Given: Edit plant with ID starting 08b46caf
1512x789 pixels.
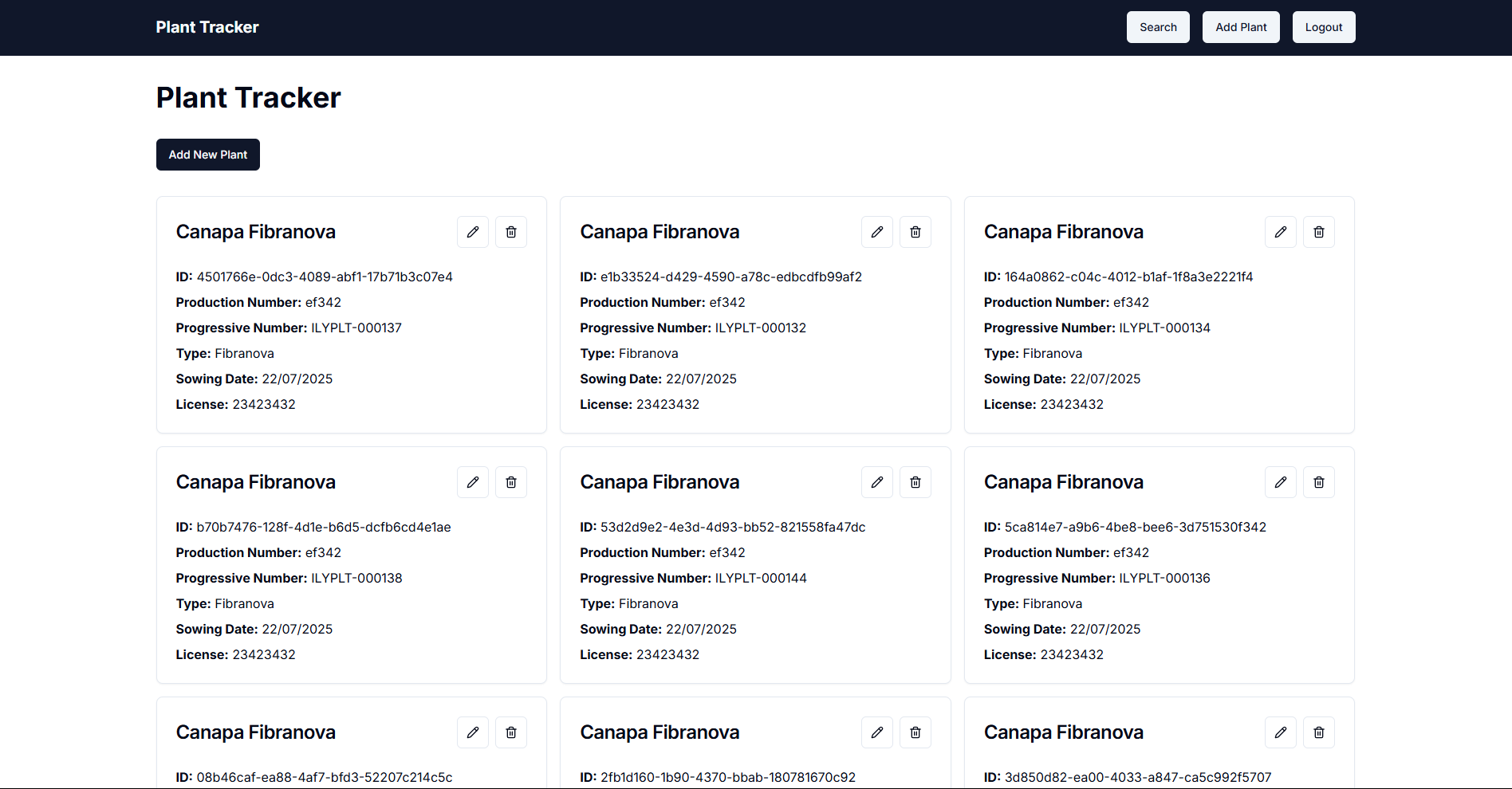Looking at the screenshot, I should tap(473, 732).
